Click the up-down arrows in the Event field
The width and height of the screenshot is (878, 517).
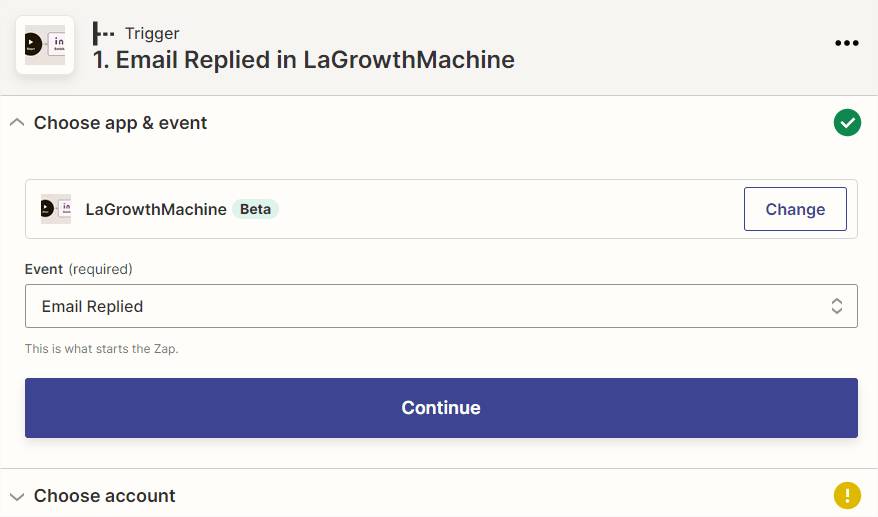pos(837,306)
